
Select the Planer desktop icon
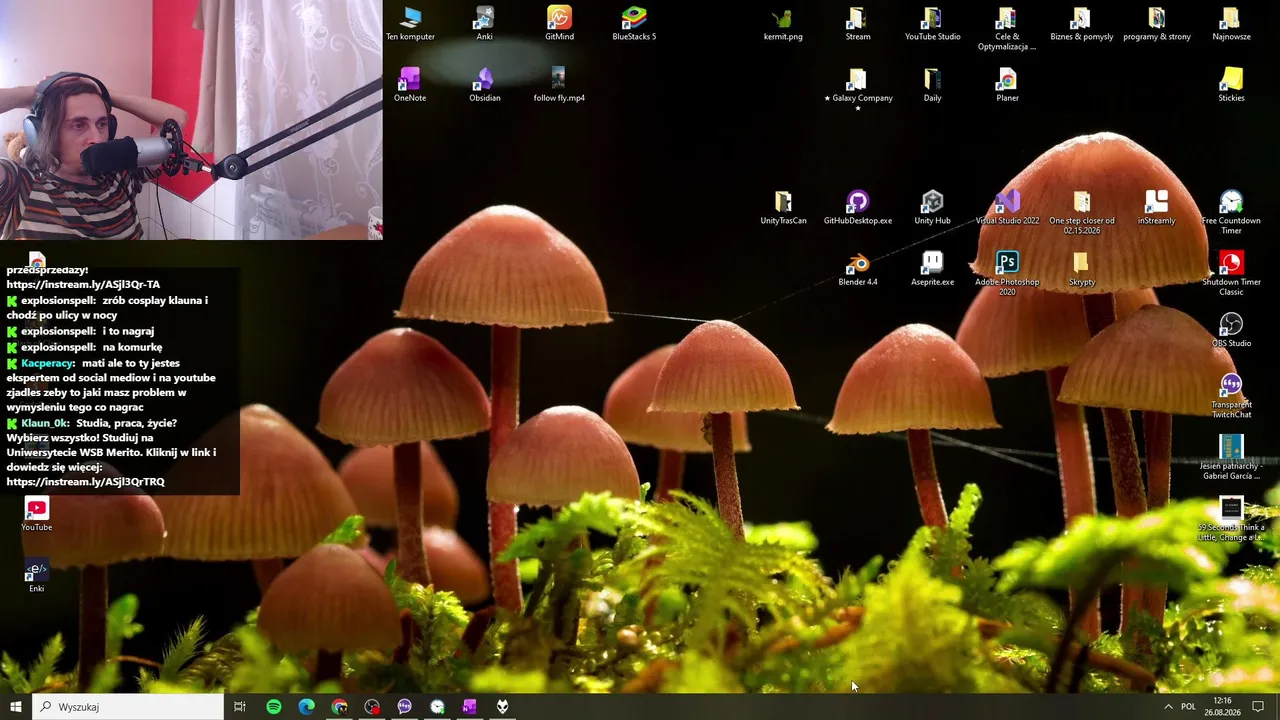click(1007, 85)
